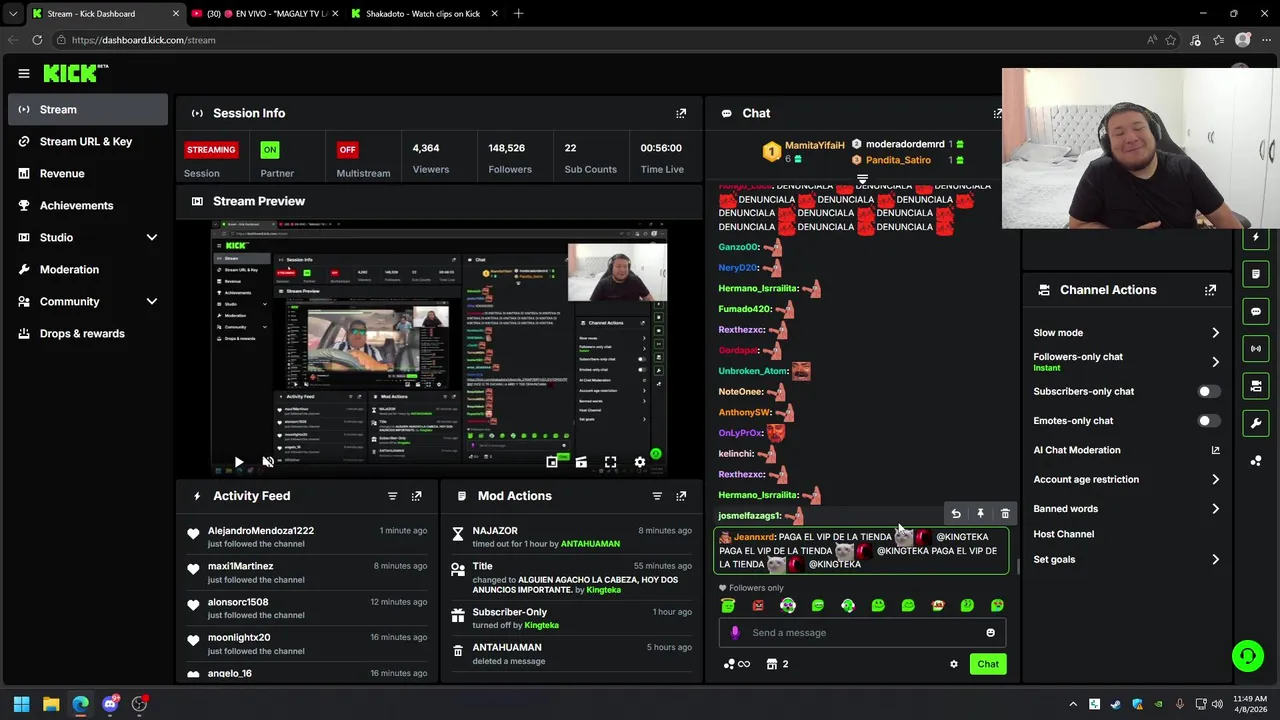Open the hamburger menu beside Kick logo
The image size is (1280, 720).
pos(23,73)
